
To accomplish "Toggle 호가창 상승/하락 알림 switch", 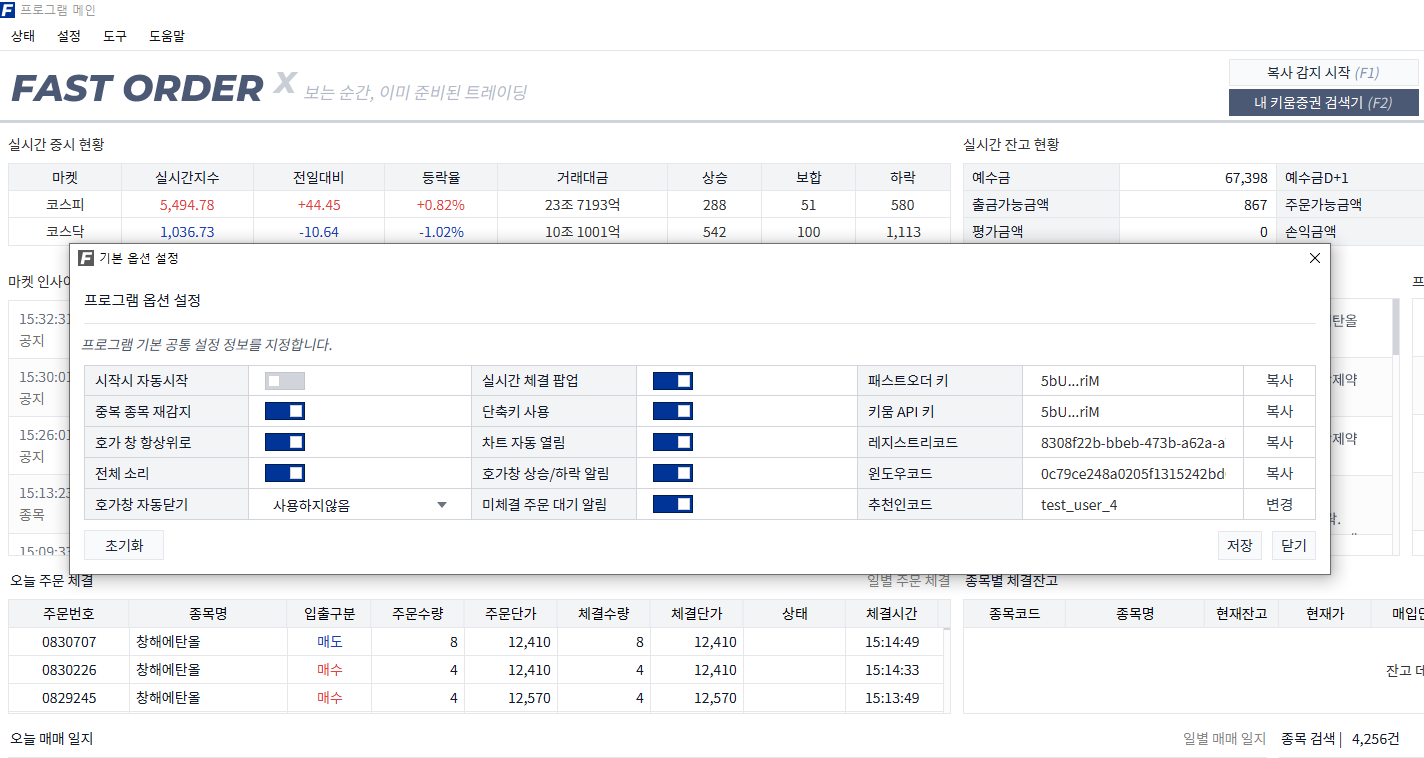I will 673,473.
